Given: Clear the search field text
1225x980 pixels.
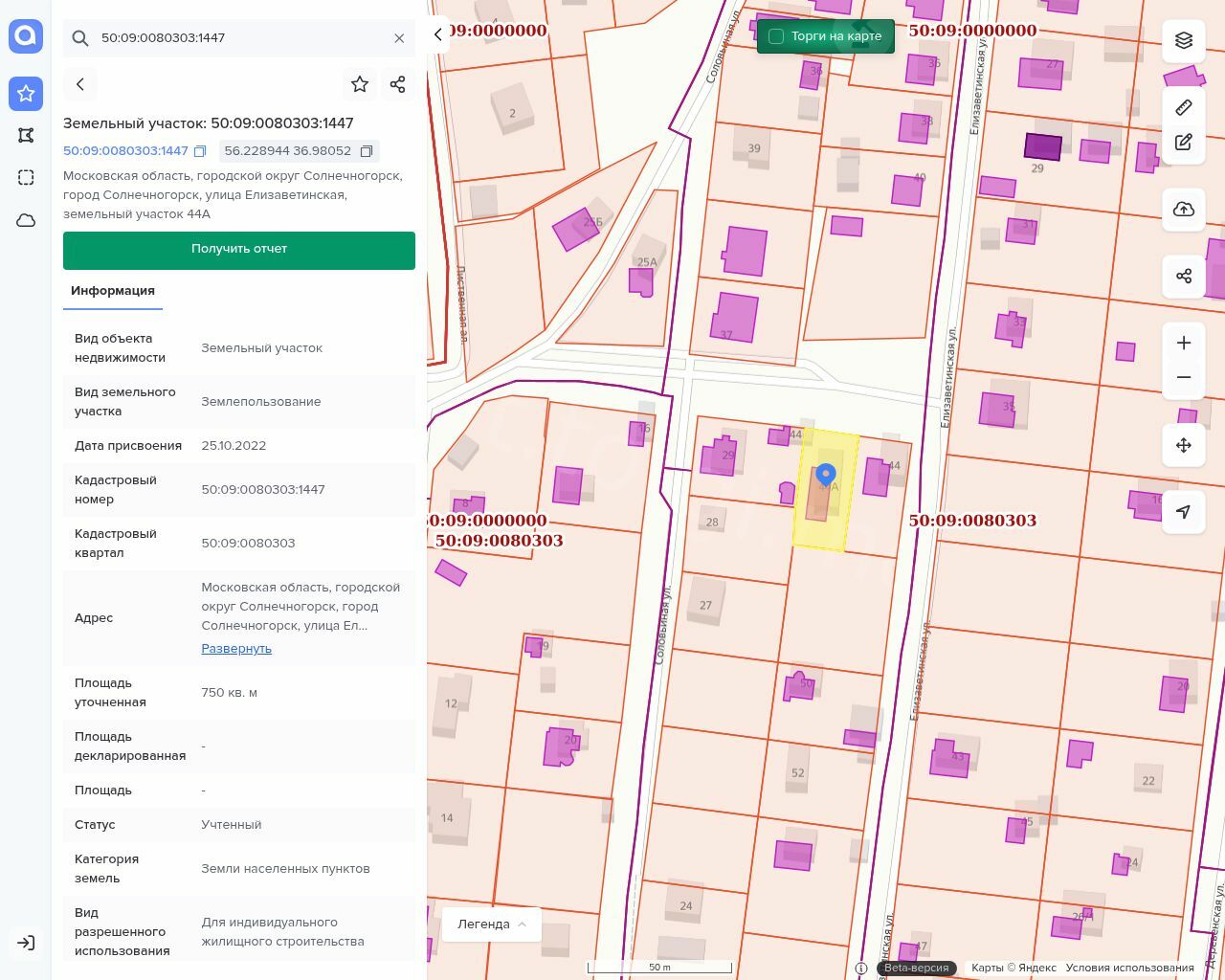Looking at the screenshot, I should pos(399,38).
